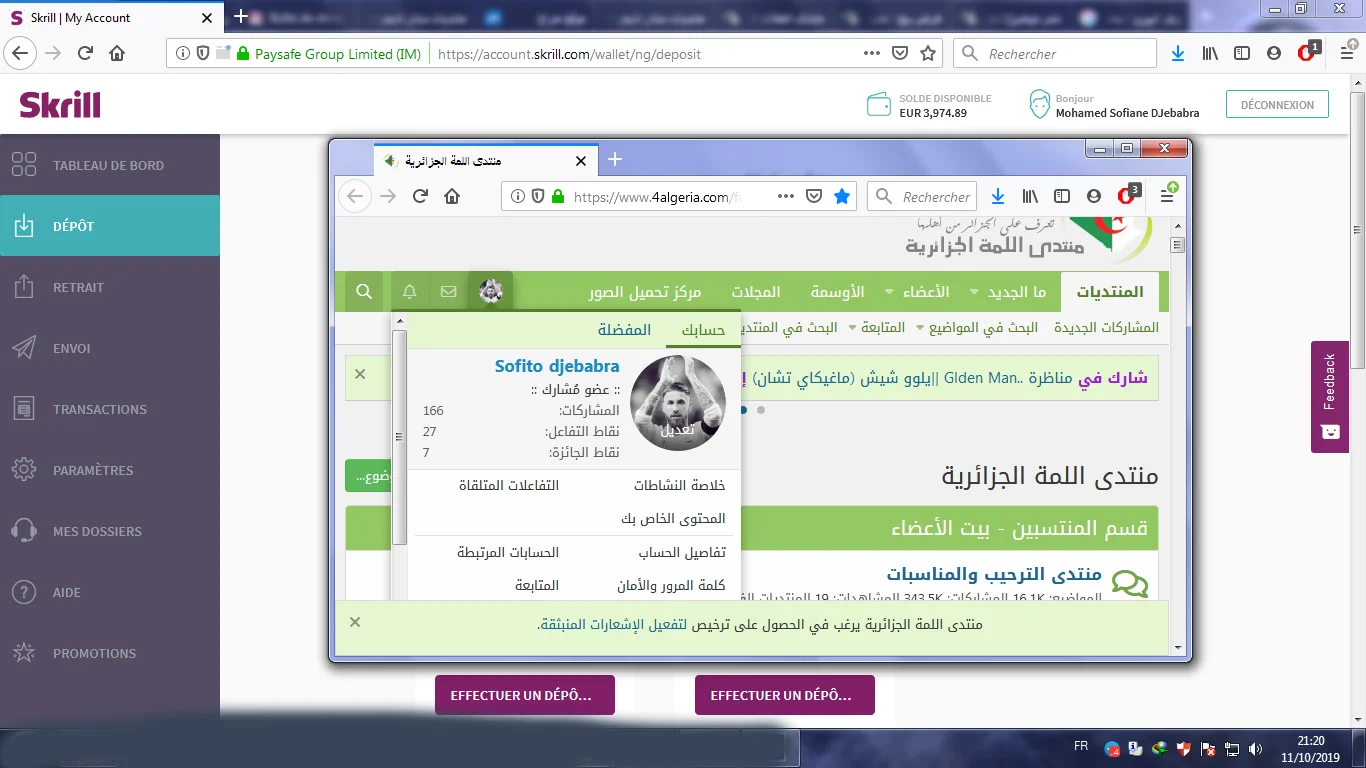Viewport: 1366px width, 768px height.
Task: Dismiss the push notification permission banner
Action: click(355, 622)
